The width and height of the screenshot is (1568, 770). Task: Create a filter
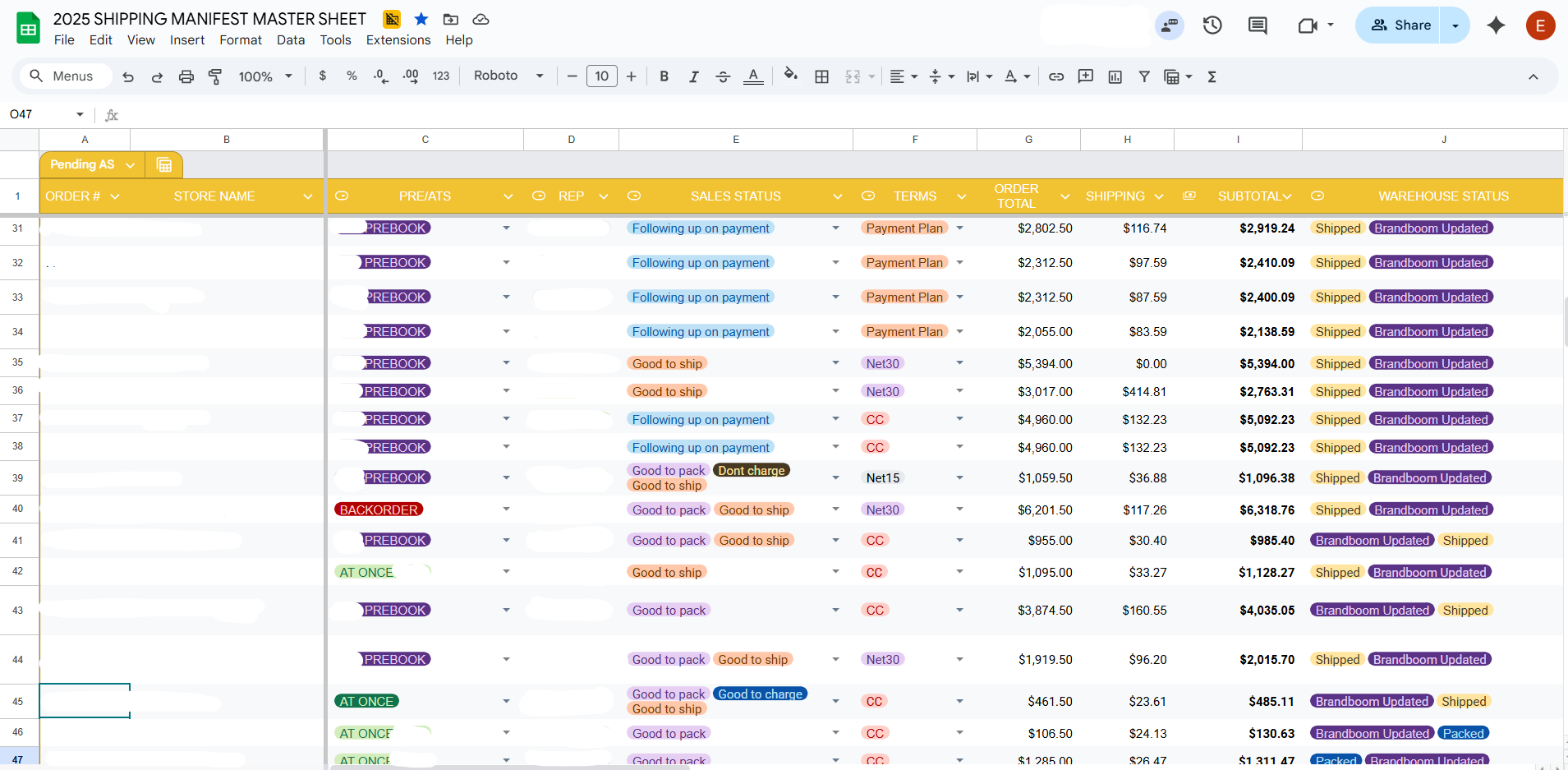pyautogui.click(x=1143, y=76)
